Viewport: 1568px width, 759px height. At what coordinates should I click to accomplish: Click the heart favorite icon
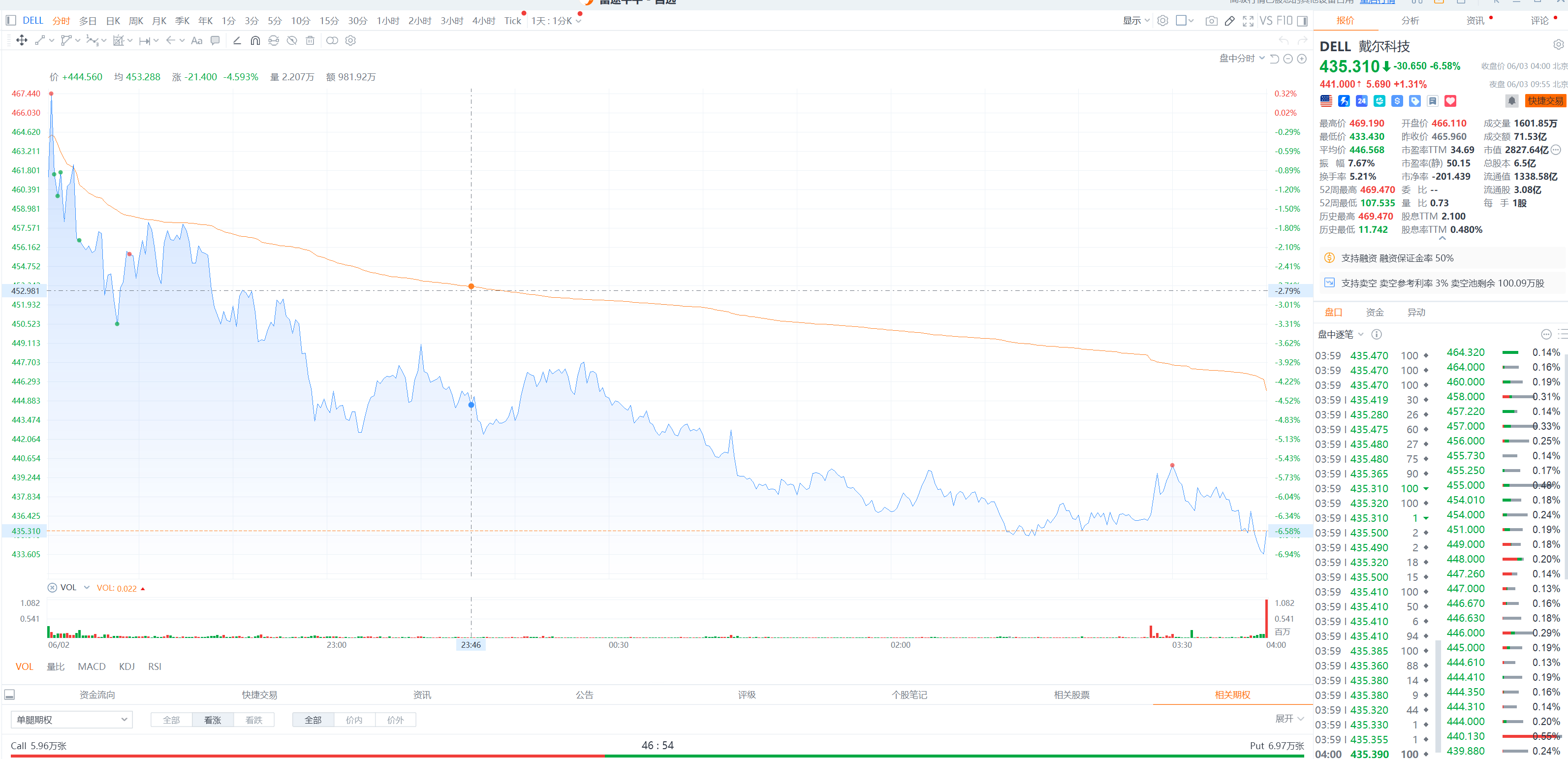point(1450,101)
